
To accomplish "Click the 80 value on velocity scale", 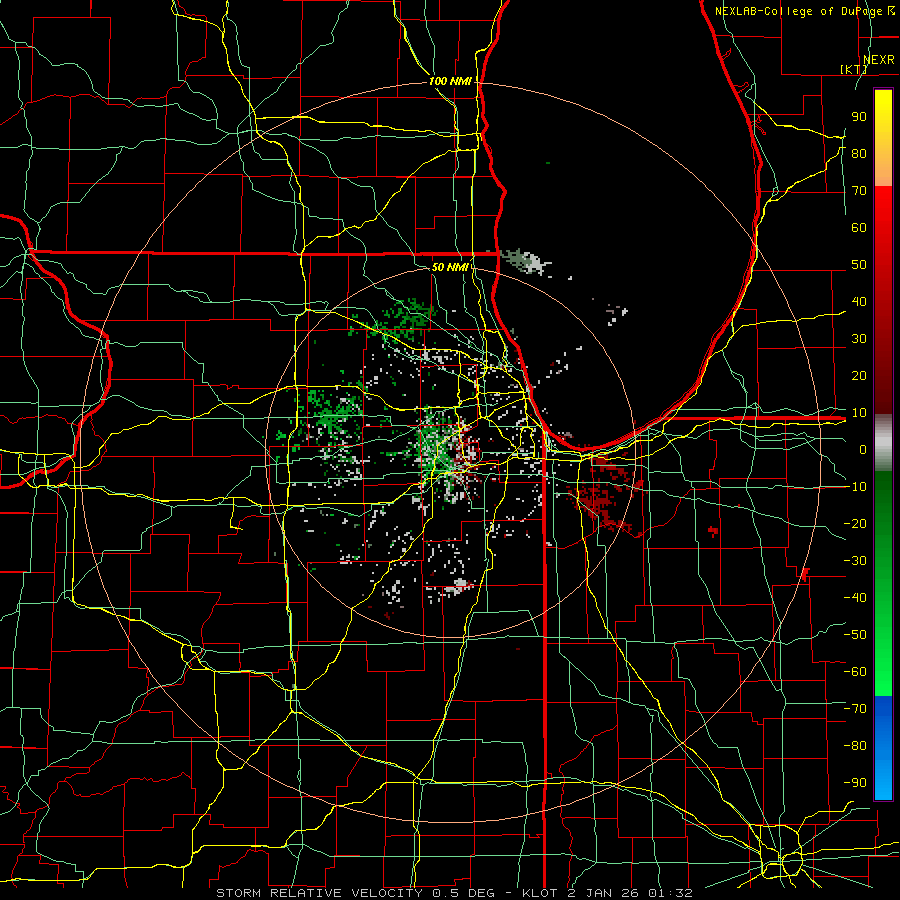I will (x=859, y=153).
